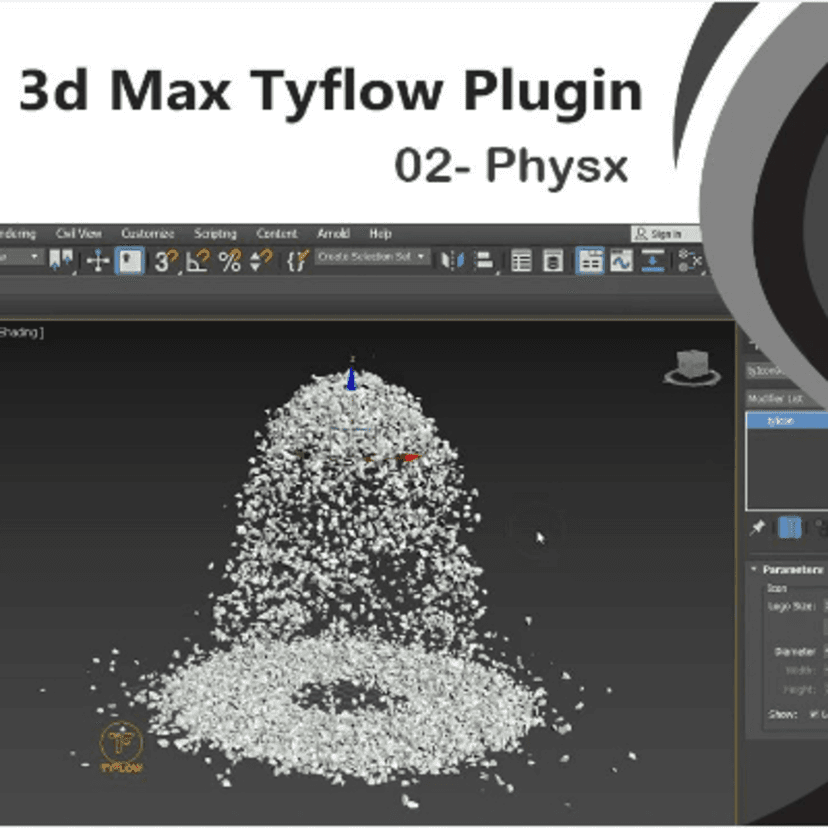Image resolution: width=828 pixels, height=828 pixels.
Task: Click the blue Z axis gizmo arrow
Action: [x=351, y=377]
